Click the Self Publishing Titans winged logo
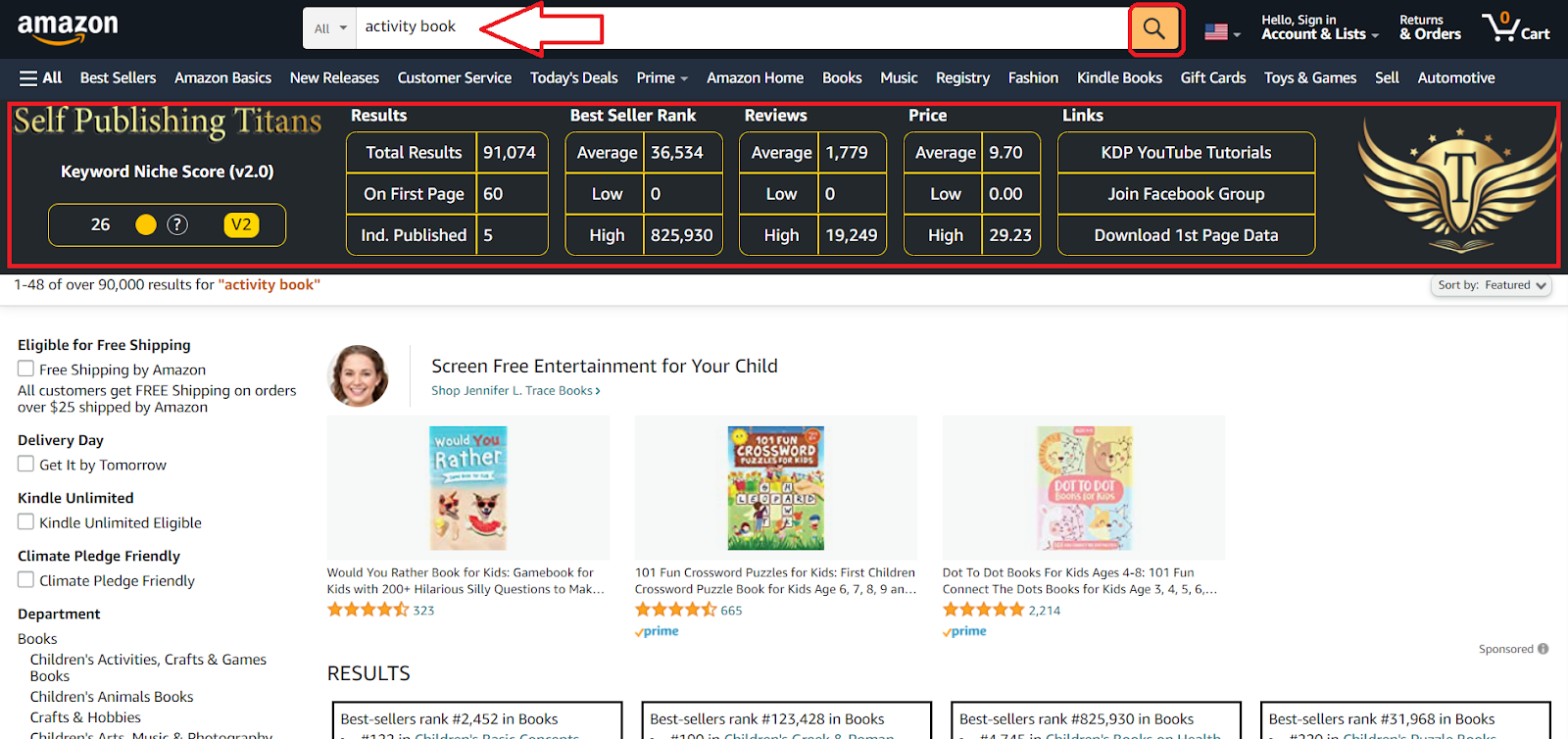 click(1457, 184)
